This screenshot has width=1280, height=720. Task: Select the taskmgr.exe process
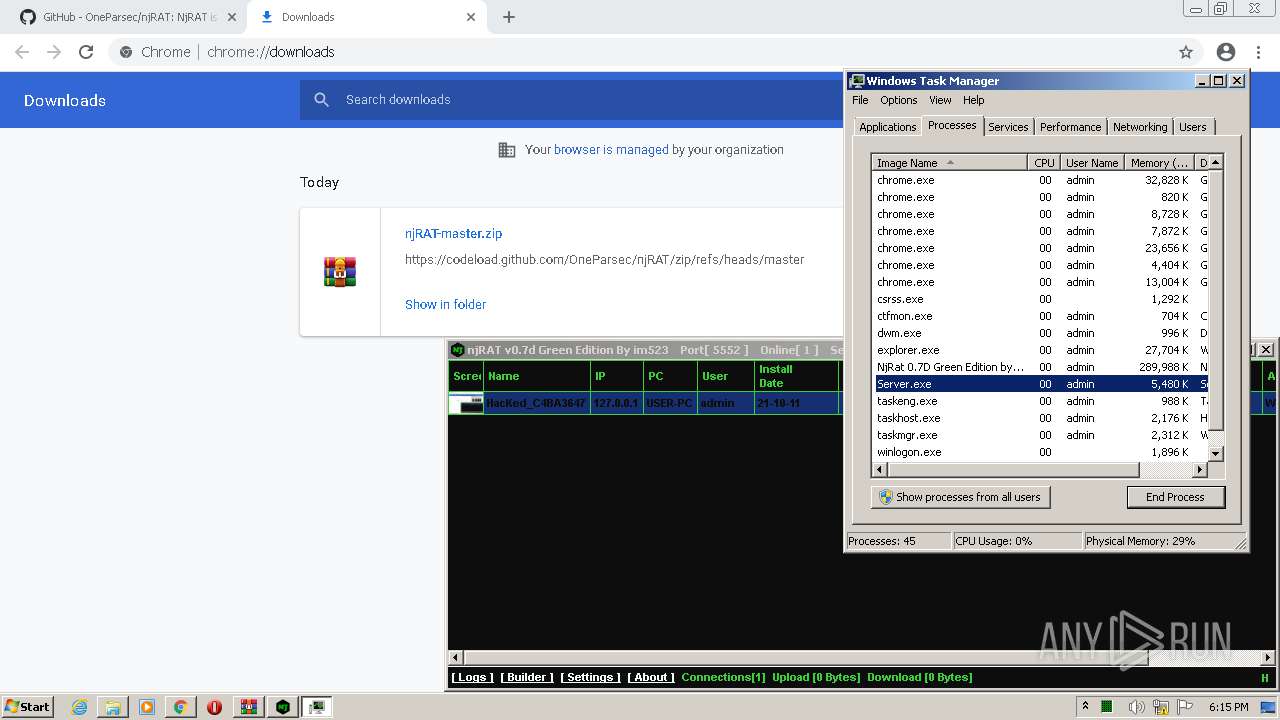pyautogui.click(x=1041, y=435)
